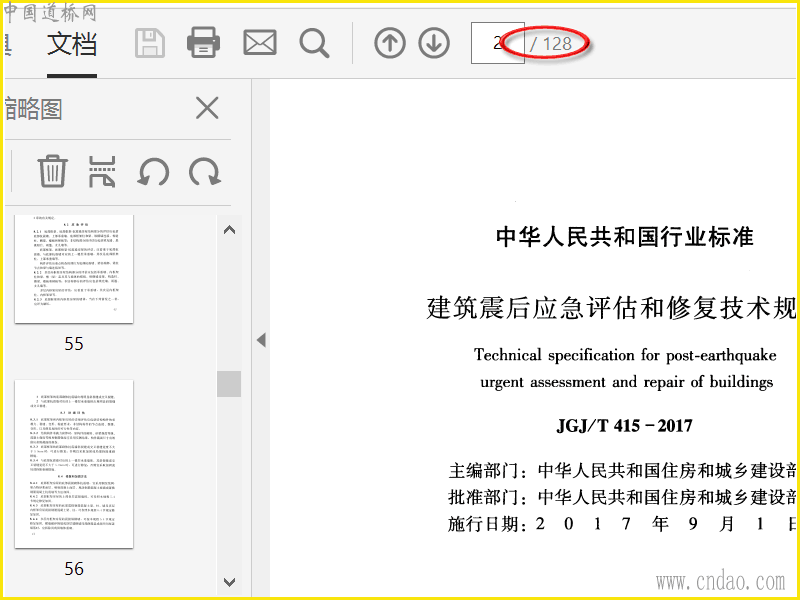800x600 pixels.
Task: Rotate page counterclockwise
Action: (153, 171)
